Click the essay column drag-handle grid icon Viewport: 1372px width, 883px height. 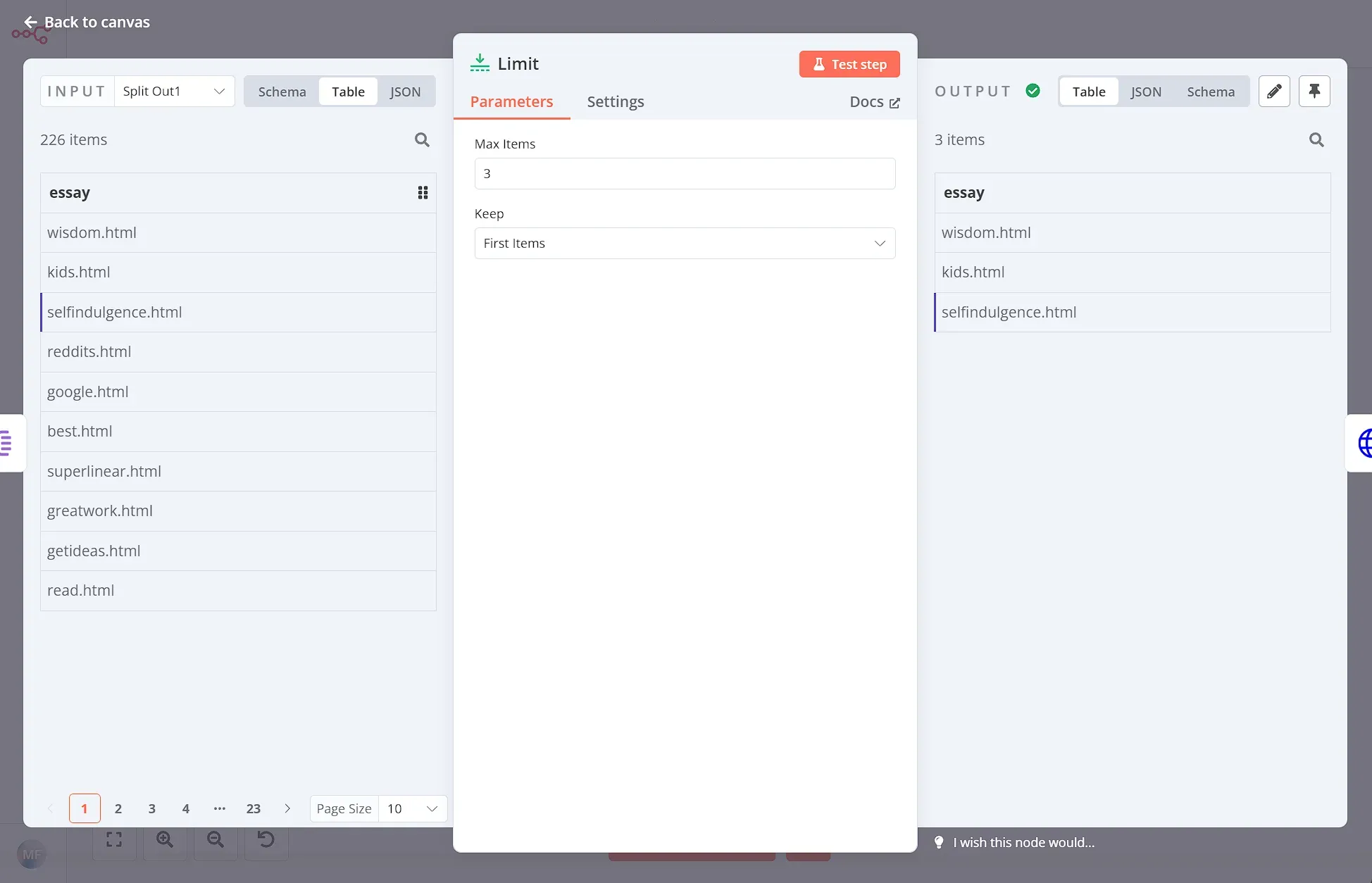click(423, 193)
